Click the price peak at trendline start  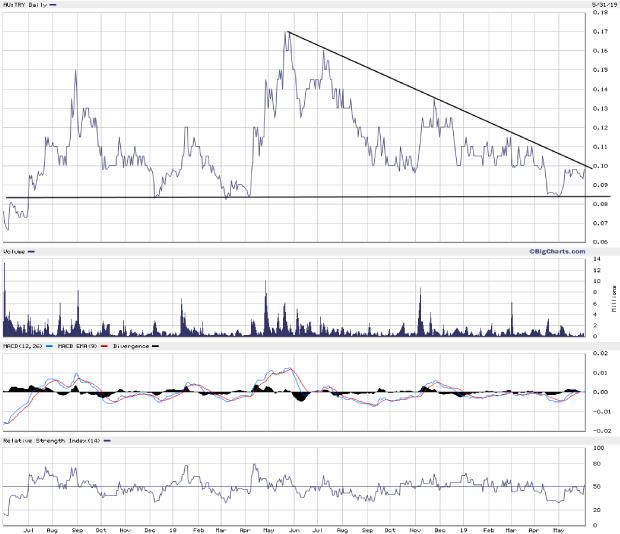(x=287, y=32)
